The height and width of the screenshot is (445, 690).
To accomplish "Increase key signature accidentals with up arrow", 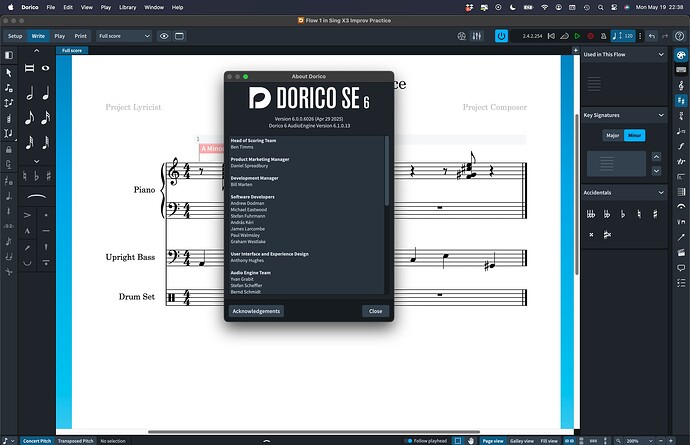I will (656, 157).
